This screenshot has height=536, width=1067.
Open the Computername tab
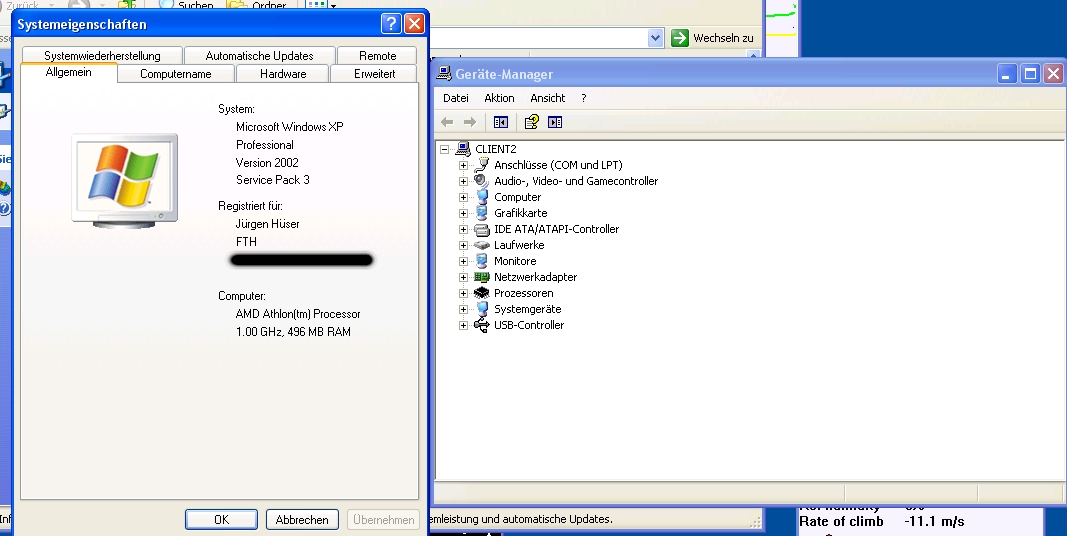[176, 74]
